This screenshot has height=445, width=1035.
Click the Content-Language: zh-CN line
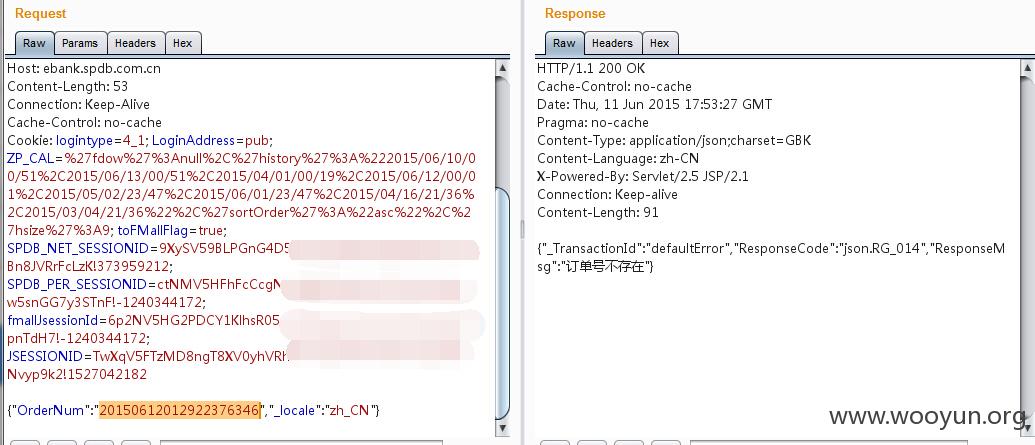[618, 158]
